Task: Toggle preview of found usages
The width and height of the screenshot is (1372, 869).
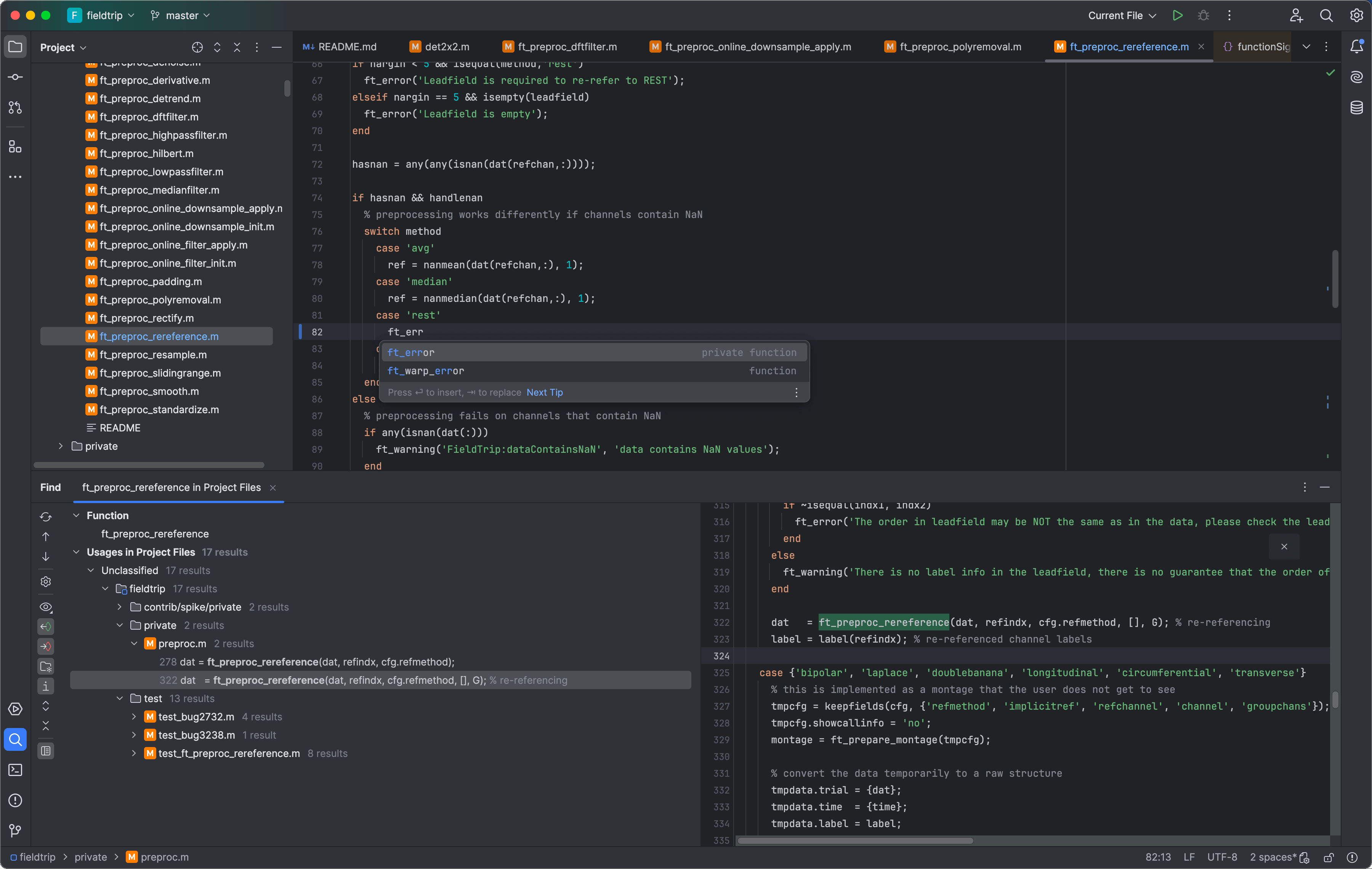Action: click(46, 607)
